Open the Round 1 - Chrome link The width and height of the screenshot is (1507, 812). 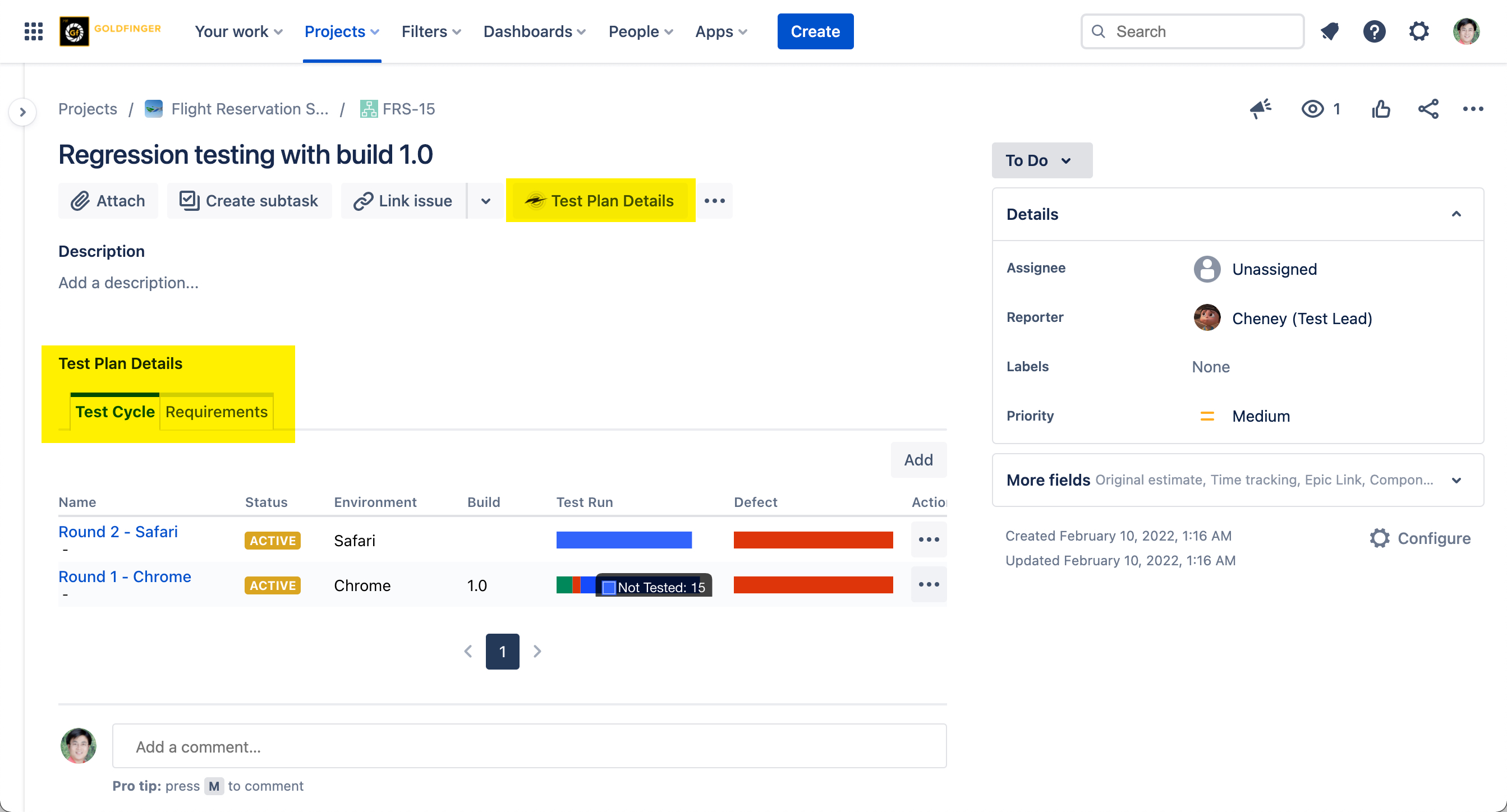click(125, 576)
